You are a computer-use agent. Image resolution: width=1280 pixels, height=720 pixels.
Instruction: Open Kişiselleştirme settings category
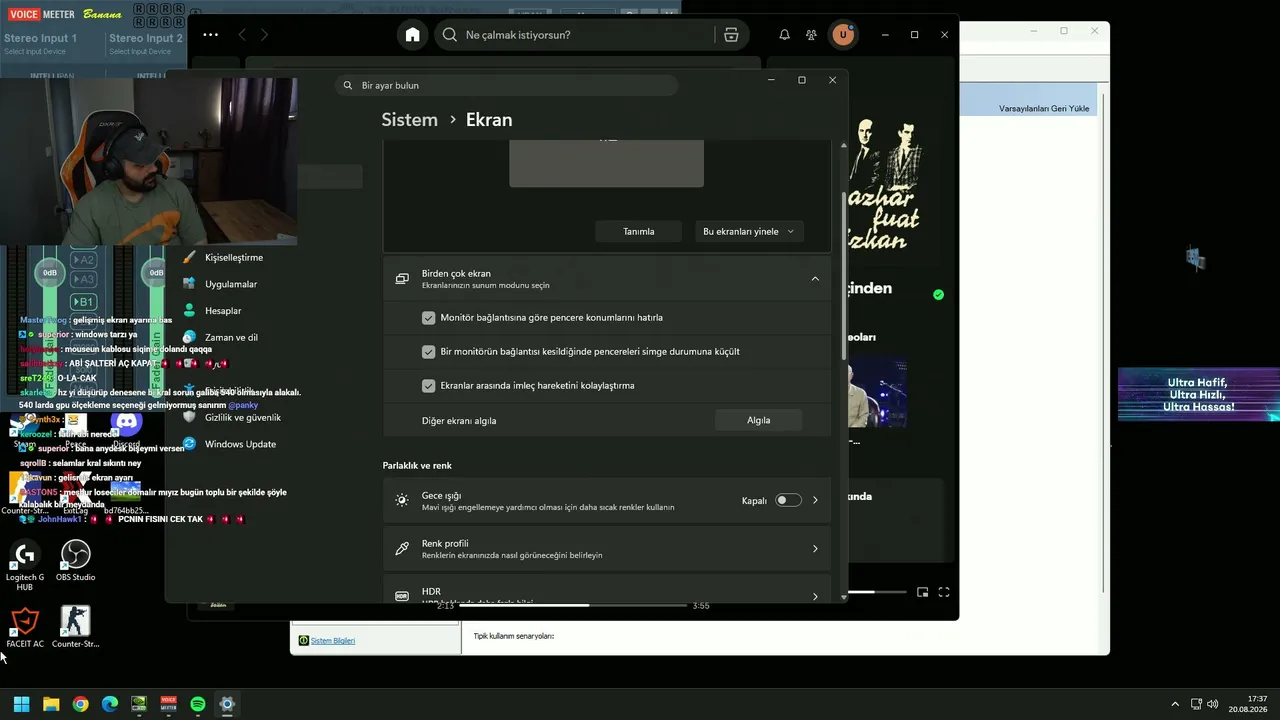[x=233, y=257]
